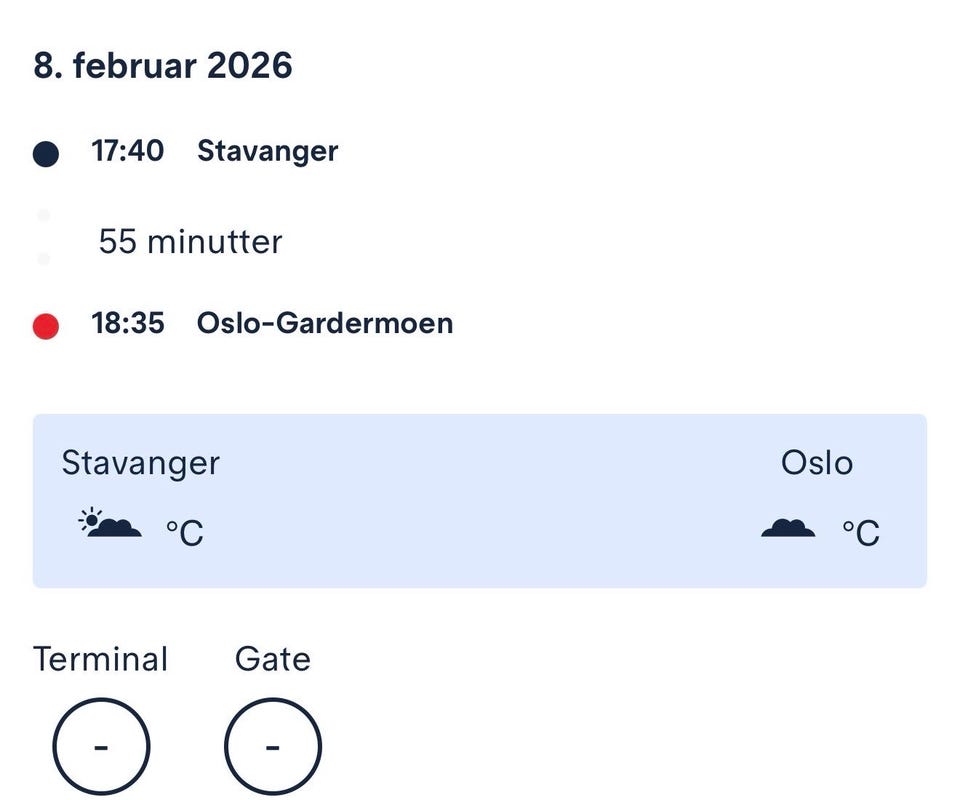Screen dimensions: 960x800
Task: Click the Stavanger departure airport name
Action: pyautogui.click(x=267, y=151)
